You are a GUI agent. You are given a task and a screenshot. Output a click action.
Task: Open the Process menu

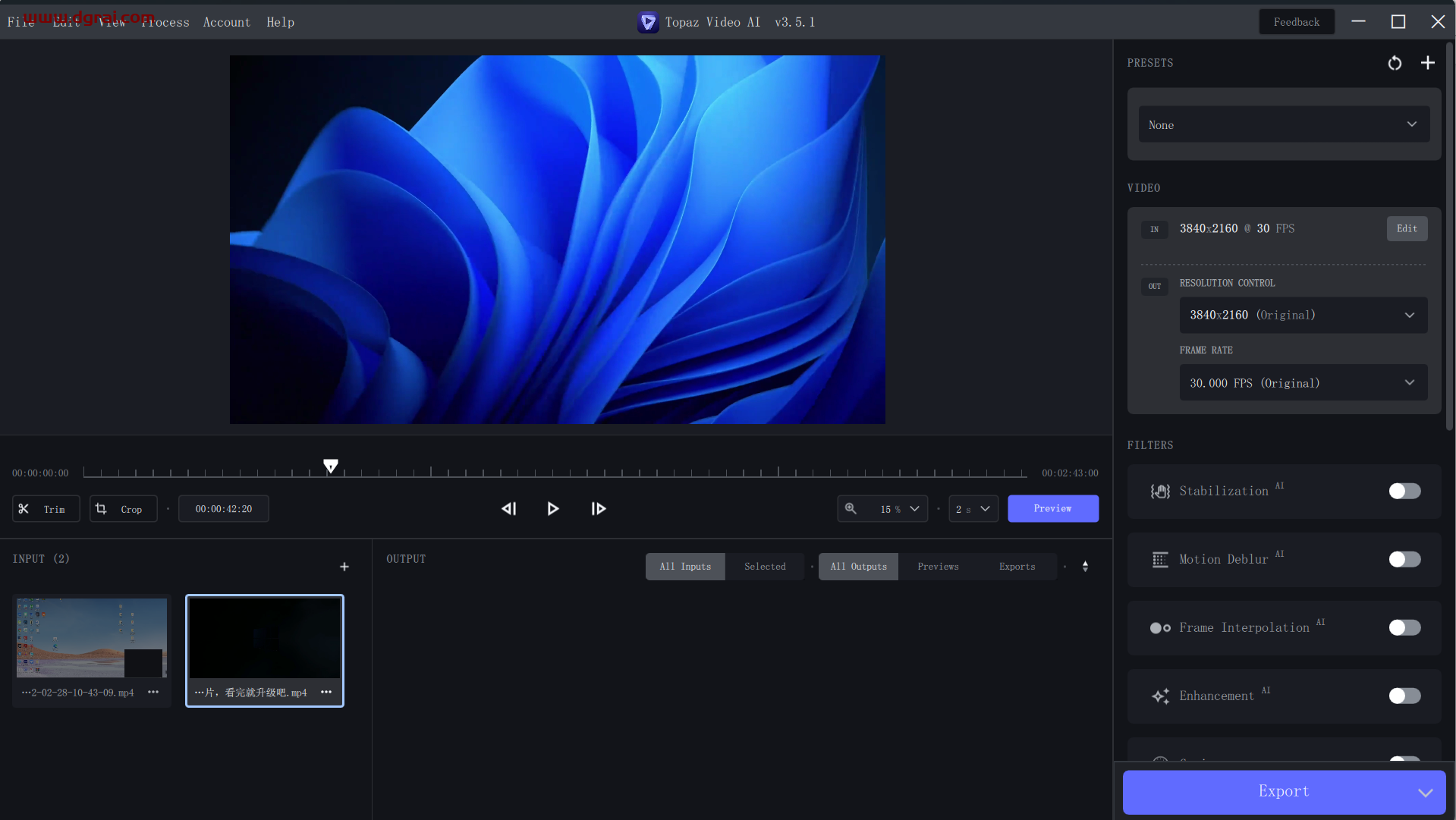(165, 22)
